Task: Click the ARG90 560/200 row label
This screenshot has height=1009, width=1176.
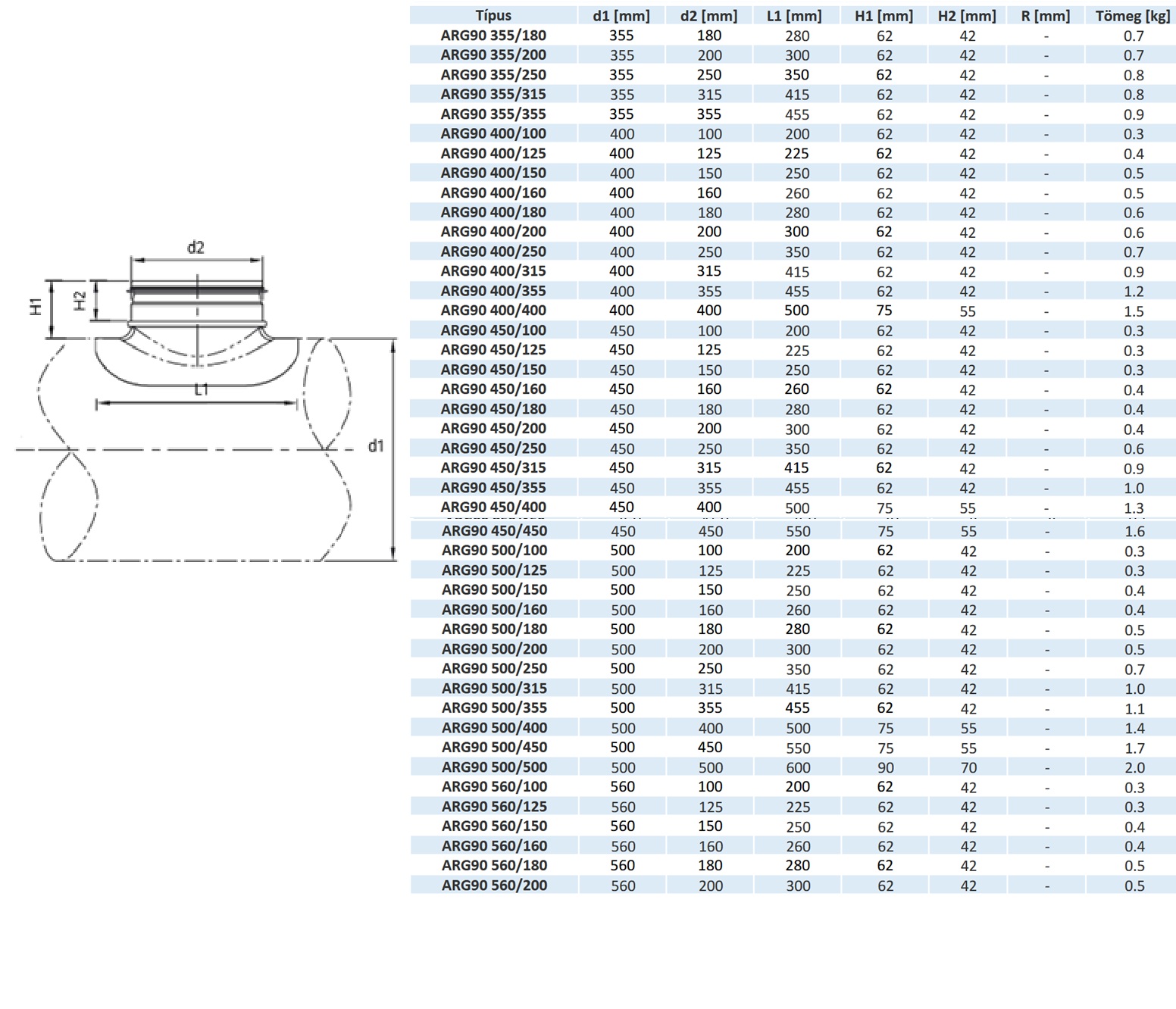Action: (x=494, y=886)
